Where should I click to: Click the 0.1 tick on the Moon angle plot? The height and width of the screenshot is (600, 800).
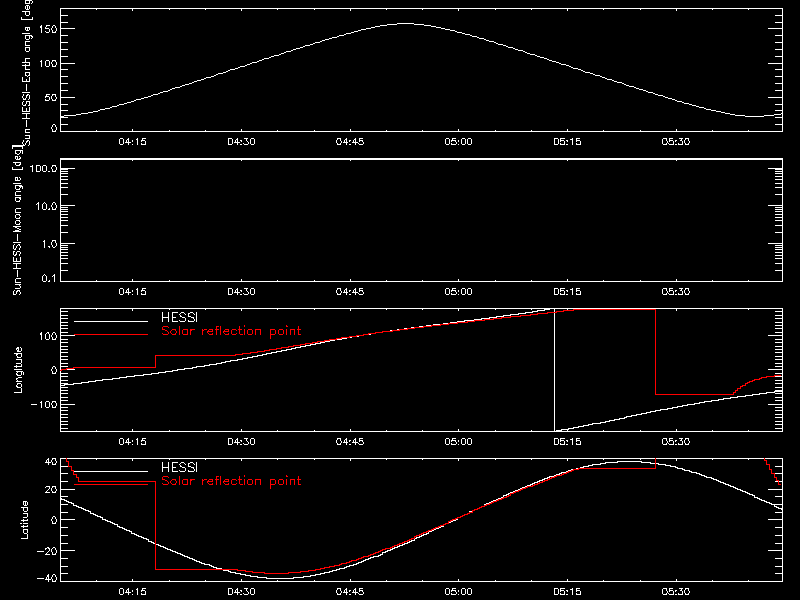coord(49,278)
